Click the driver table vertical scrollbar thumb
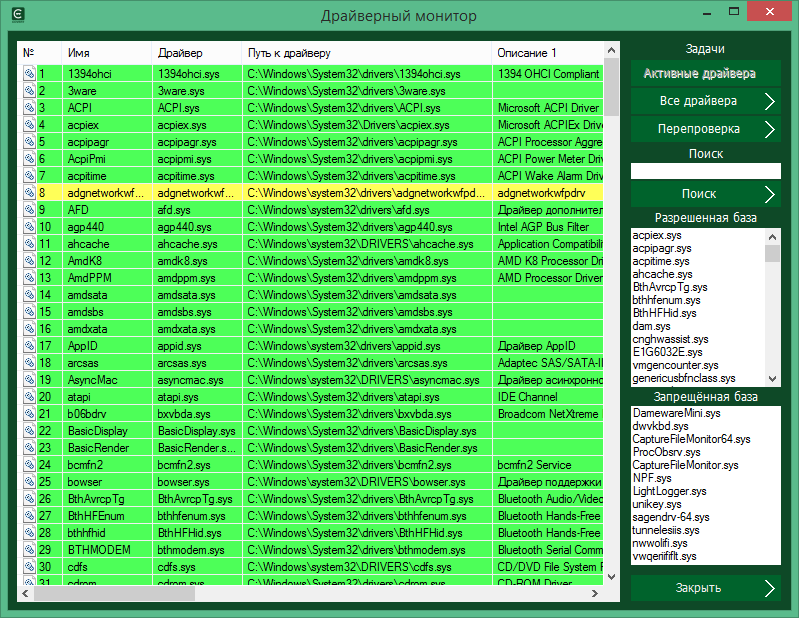799x618 pixels. [611, 87]
